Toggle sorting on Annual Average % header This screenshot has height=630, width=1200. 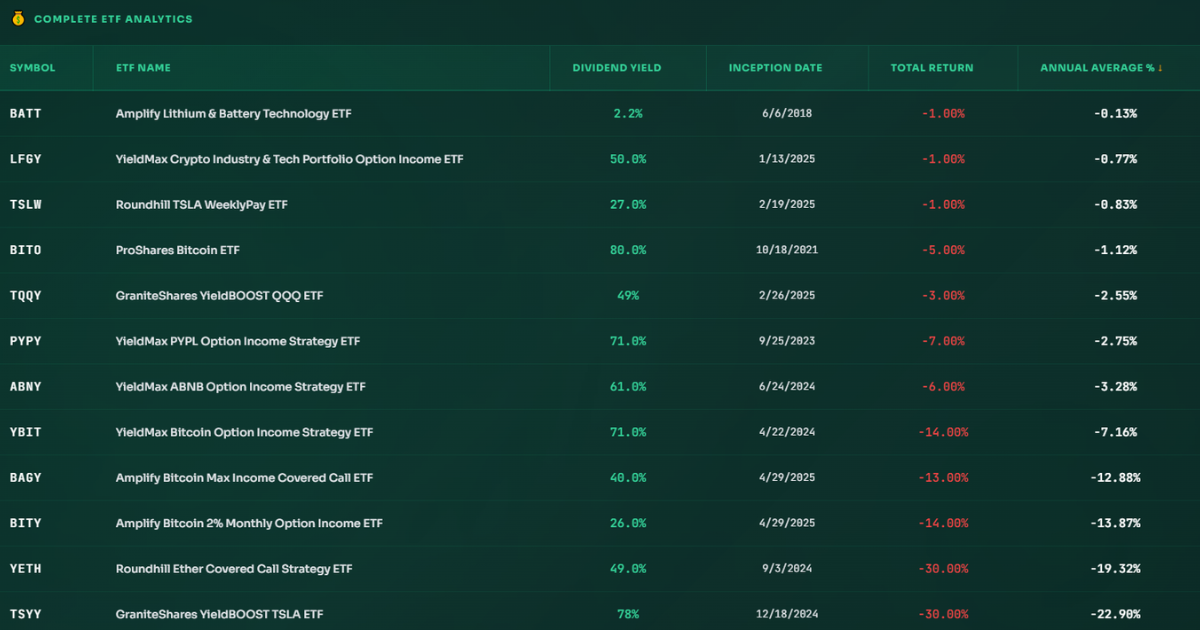tap(1102, 68)
